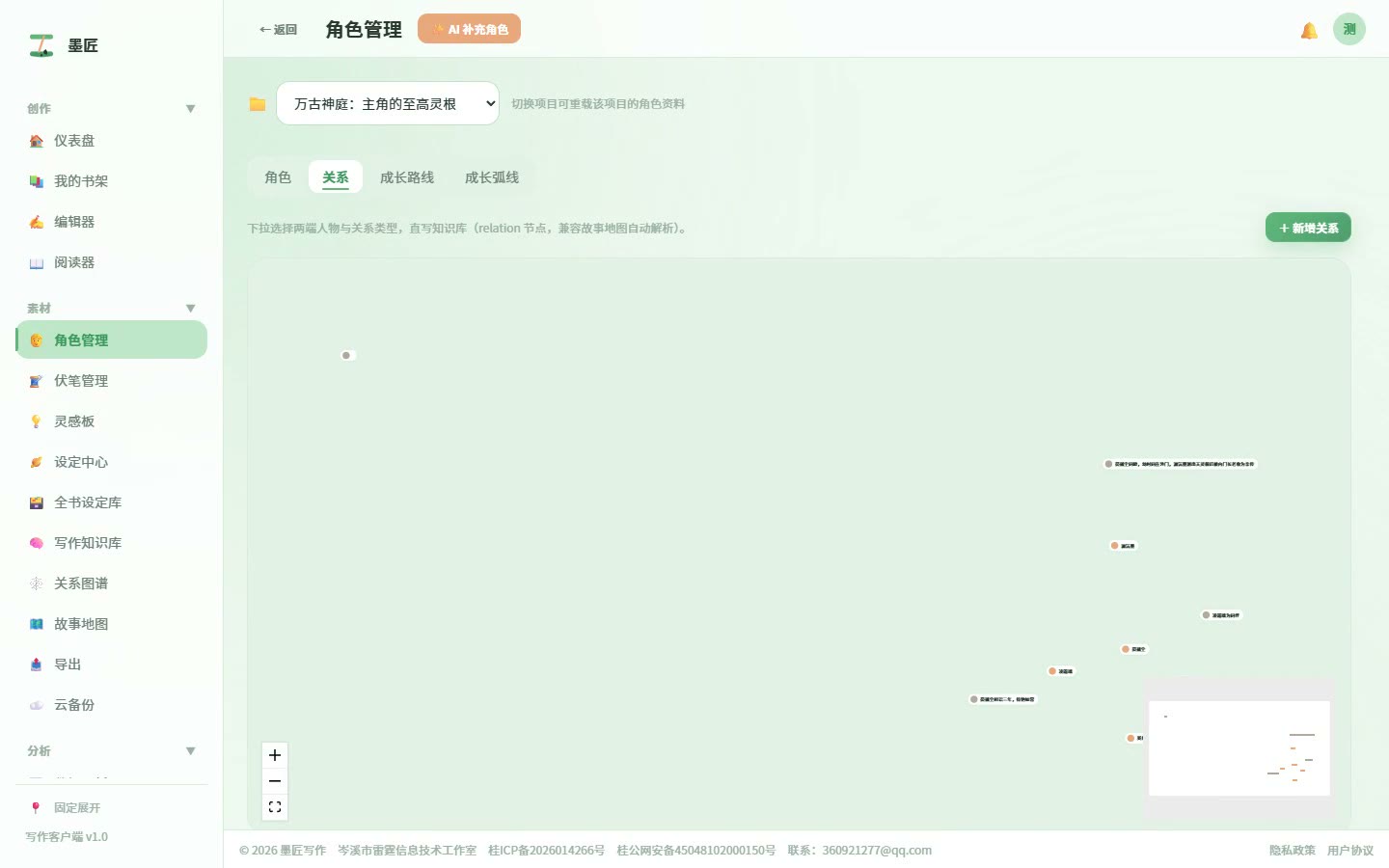Switch to the 成长路线 tab

(407, 177)
